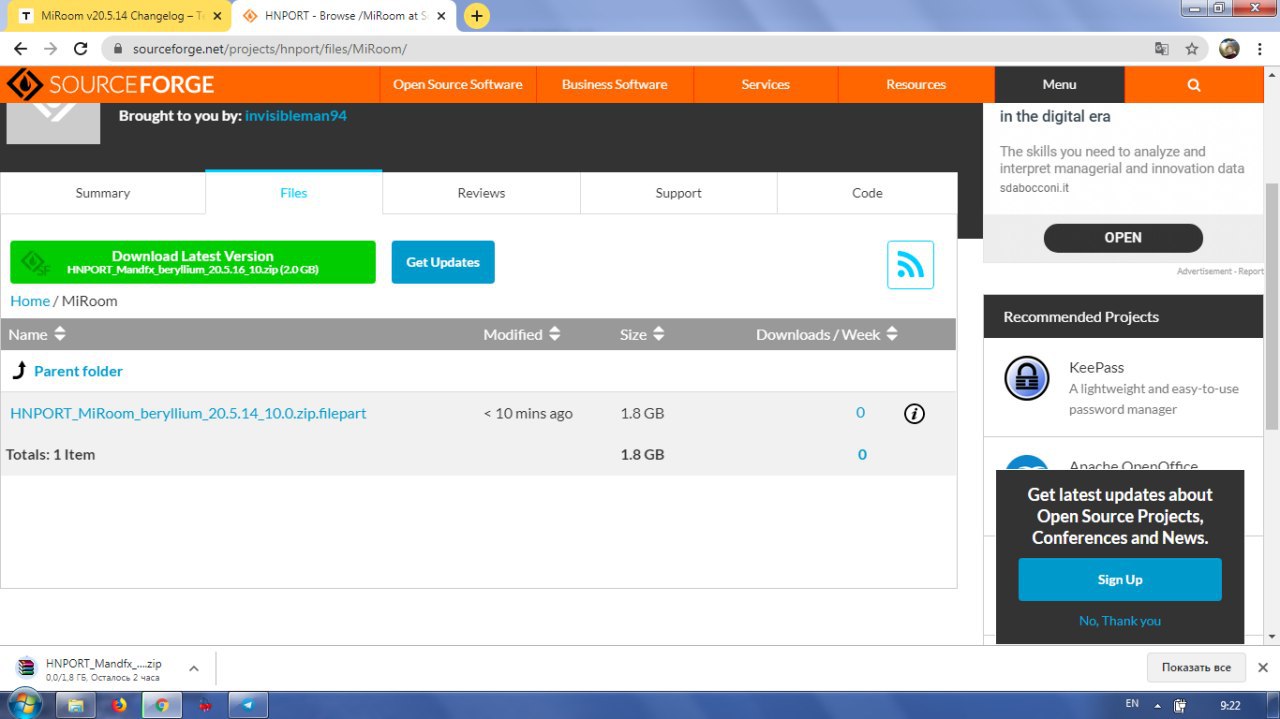Open the dark Menu item in the navbar

click(x=1059, y=85)
